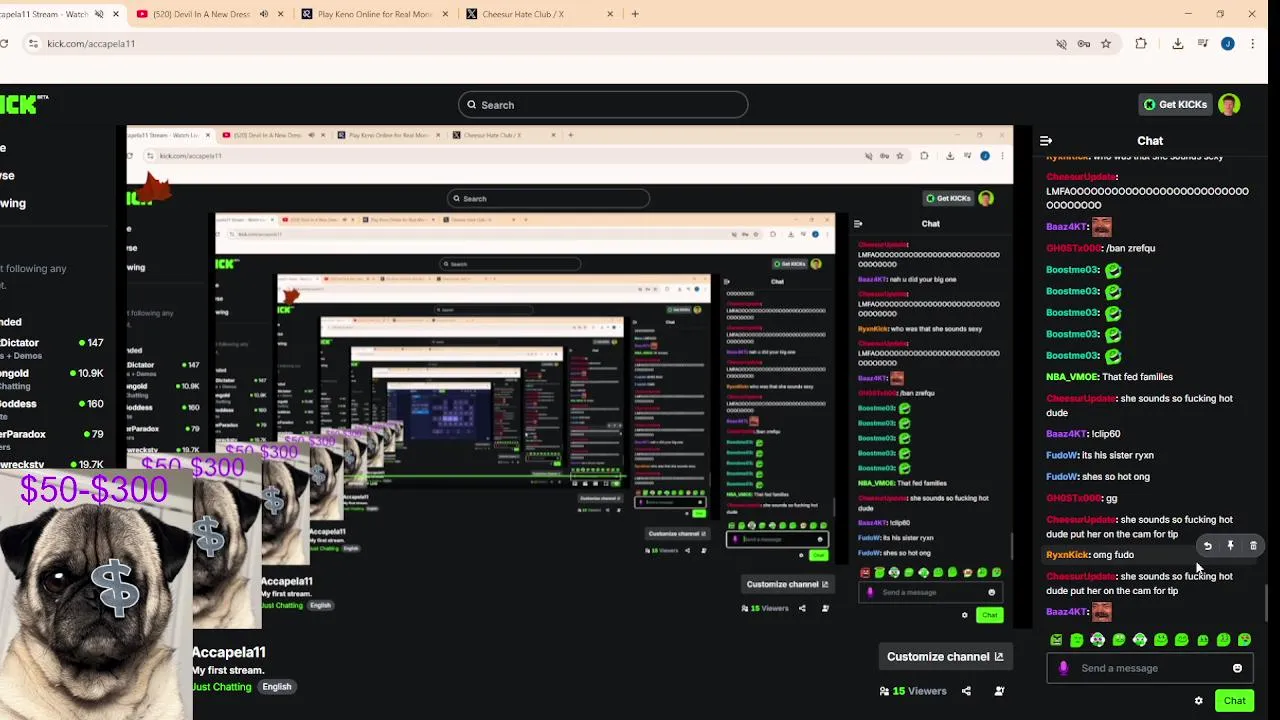Click the first angry green emote in quick bar
The height and width of the screenshot is (720, 1280).
1056,640
